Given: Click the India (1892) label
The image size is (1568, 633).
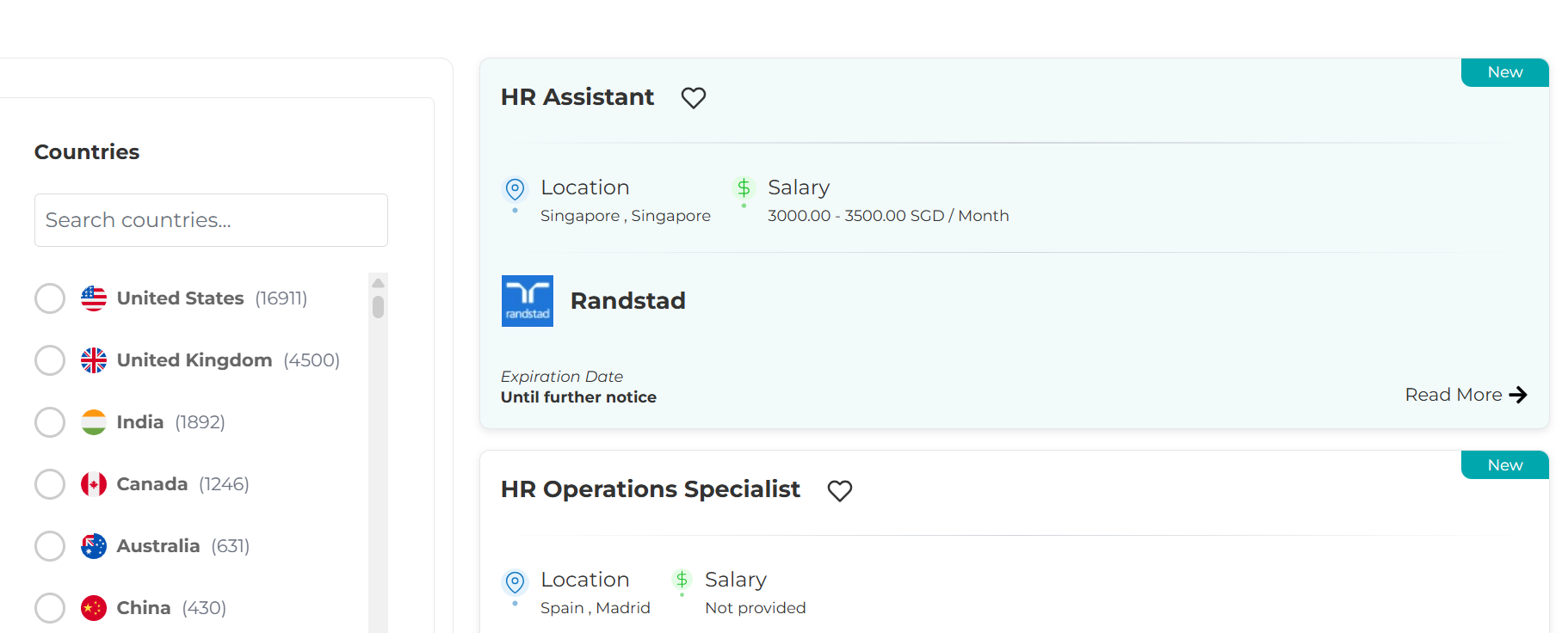Looking at the screenshot, I should (x=170, y=422).
